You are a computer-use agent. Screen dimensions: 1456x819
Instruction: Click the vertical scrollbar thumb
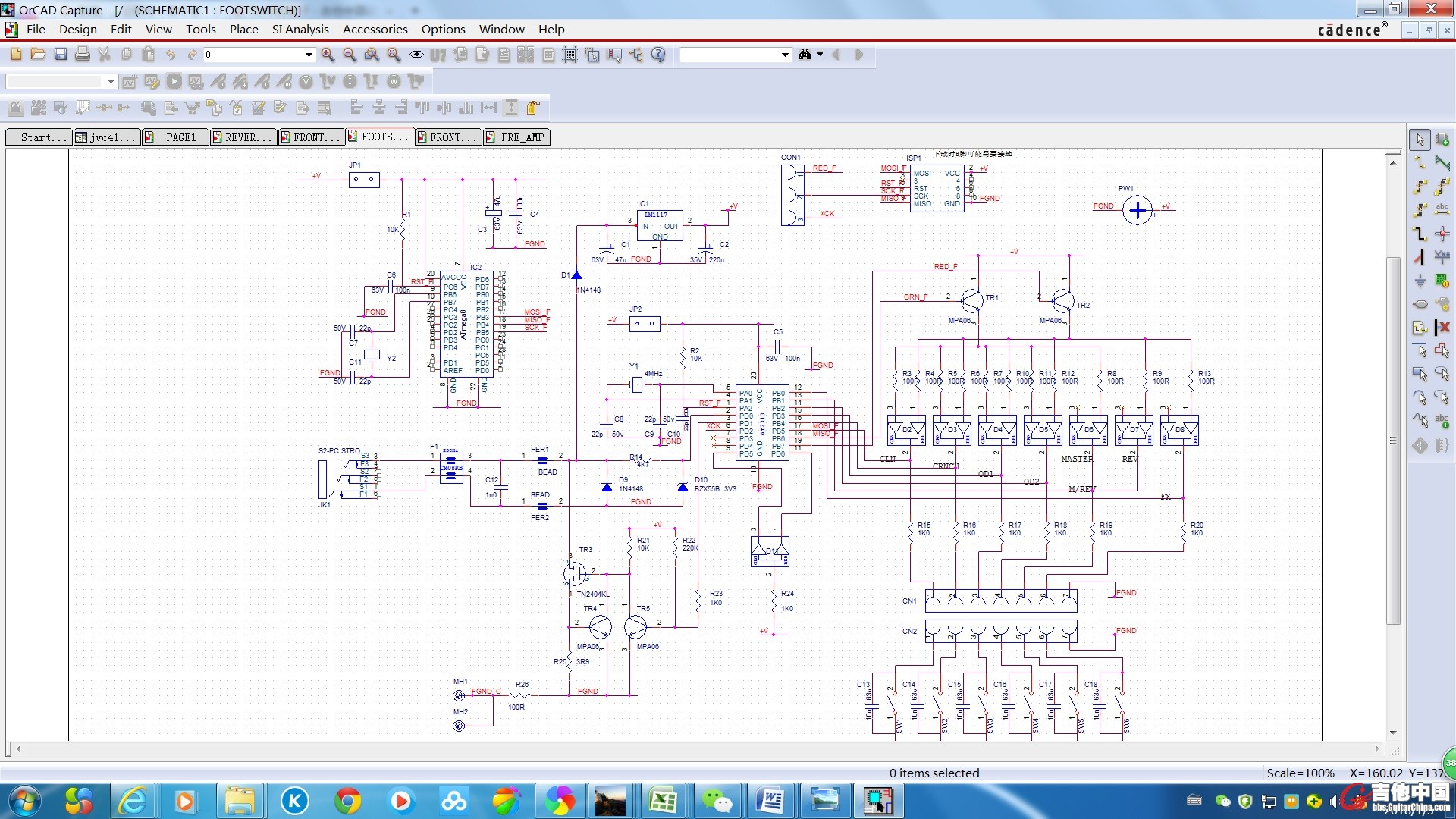click(x=1392, y=440)
